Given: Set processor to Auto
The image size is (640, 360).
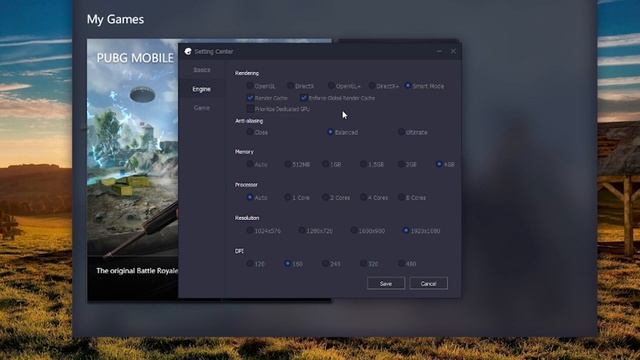Looking at the screenshot, I should click(x=250, y=197).
